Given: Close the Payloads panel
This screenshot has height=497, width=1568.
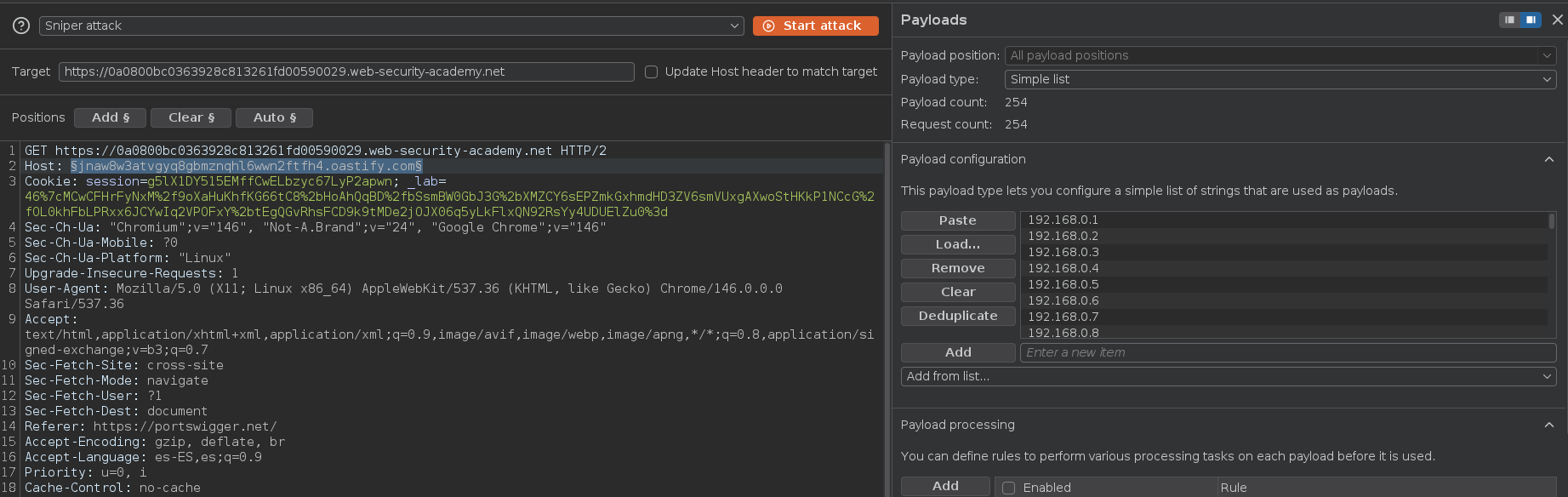Looking at the screenshot, I should 1558,20.
